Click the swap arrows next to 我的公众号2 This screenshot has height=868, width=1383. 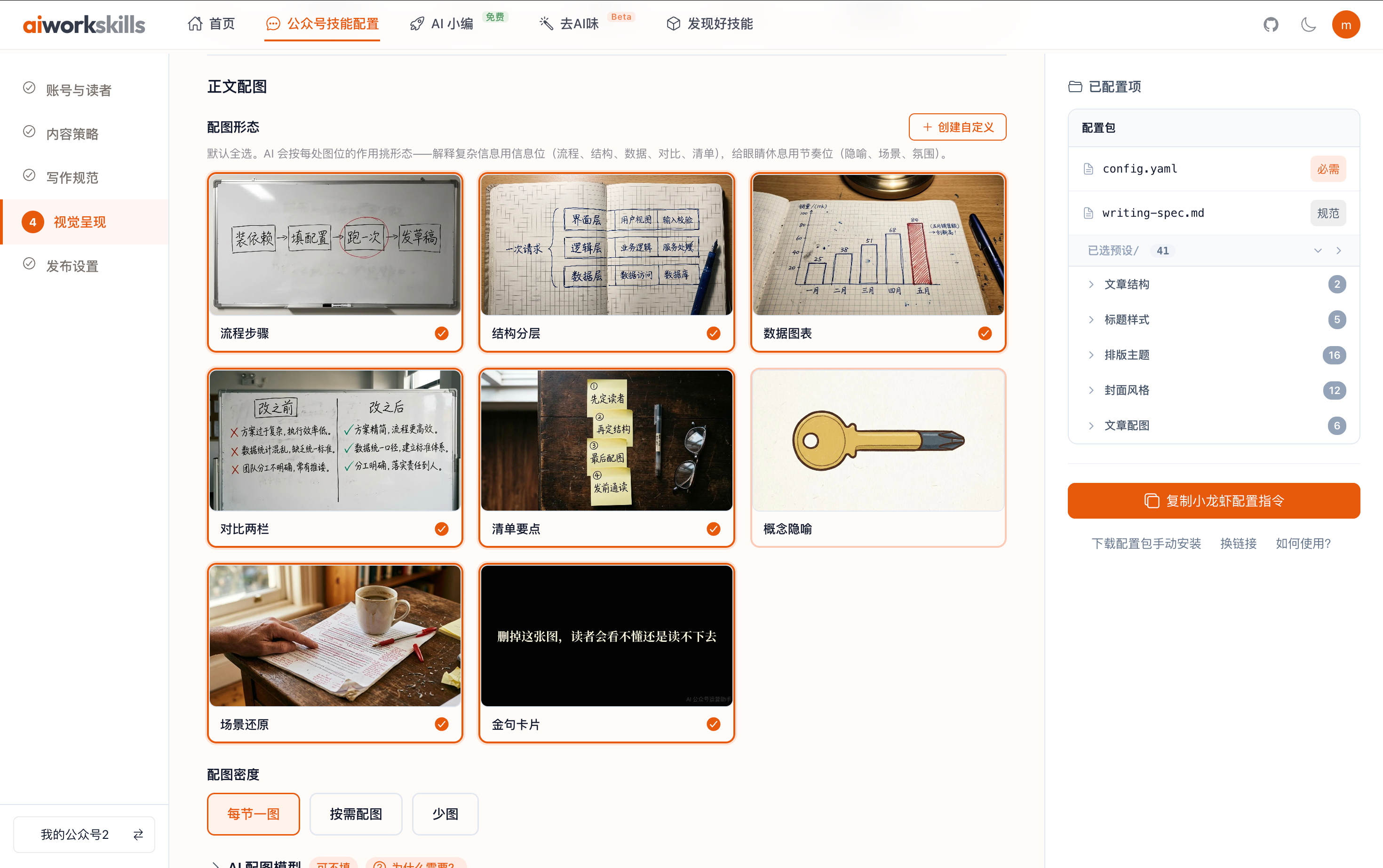tap(138, 834)
